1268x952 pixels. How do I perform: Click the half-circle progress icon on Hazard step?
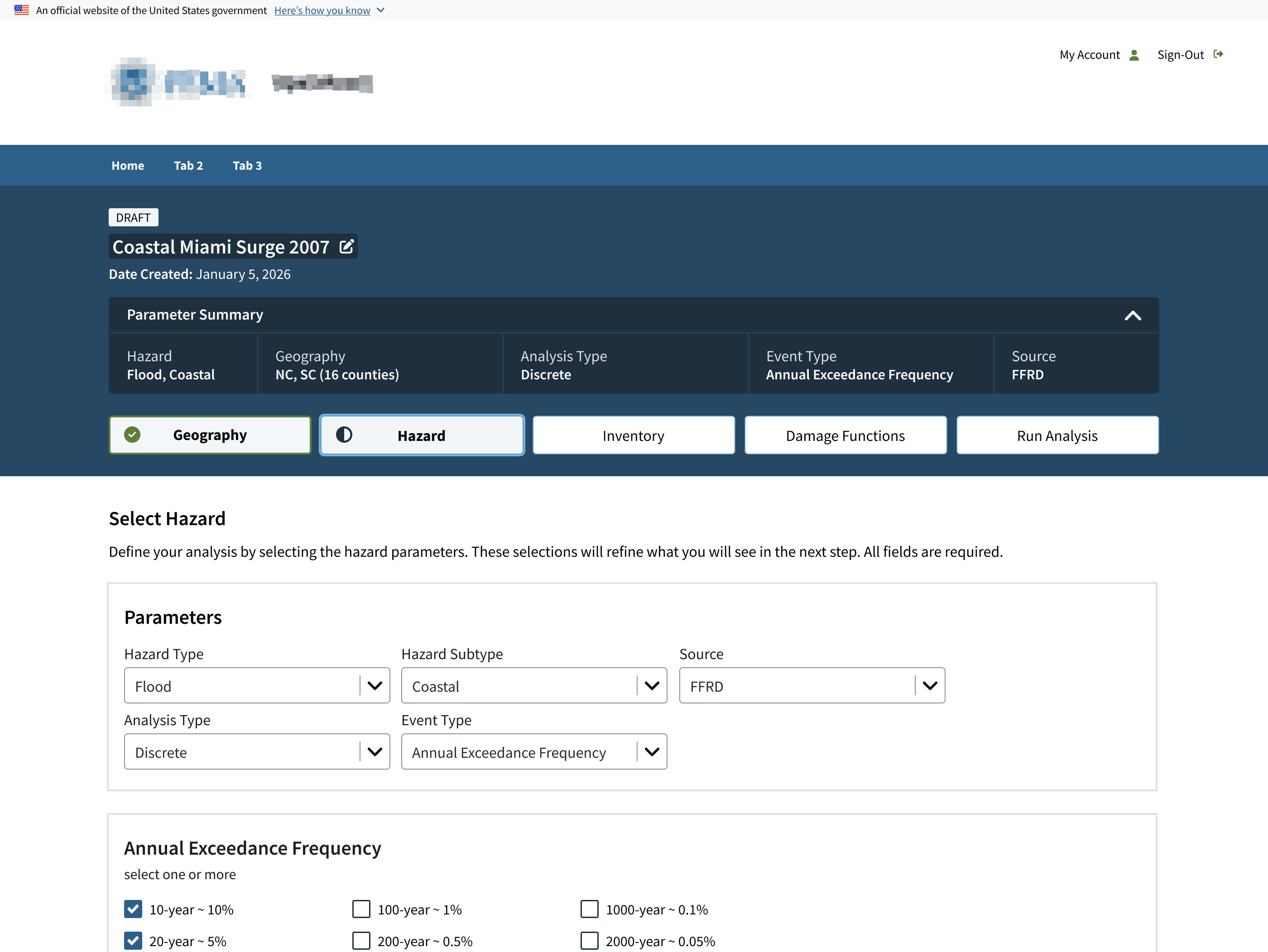pyautogui.click(x=344, y=435)
